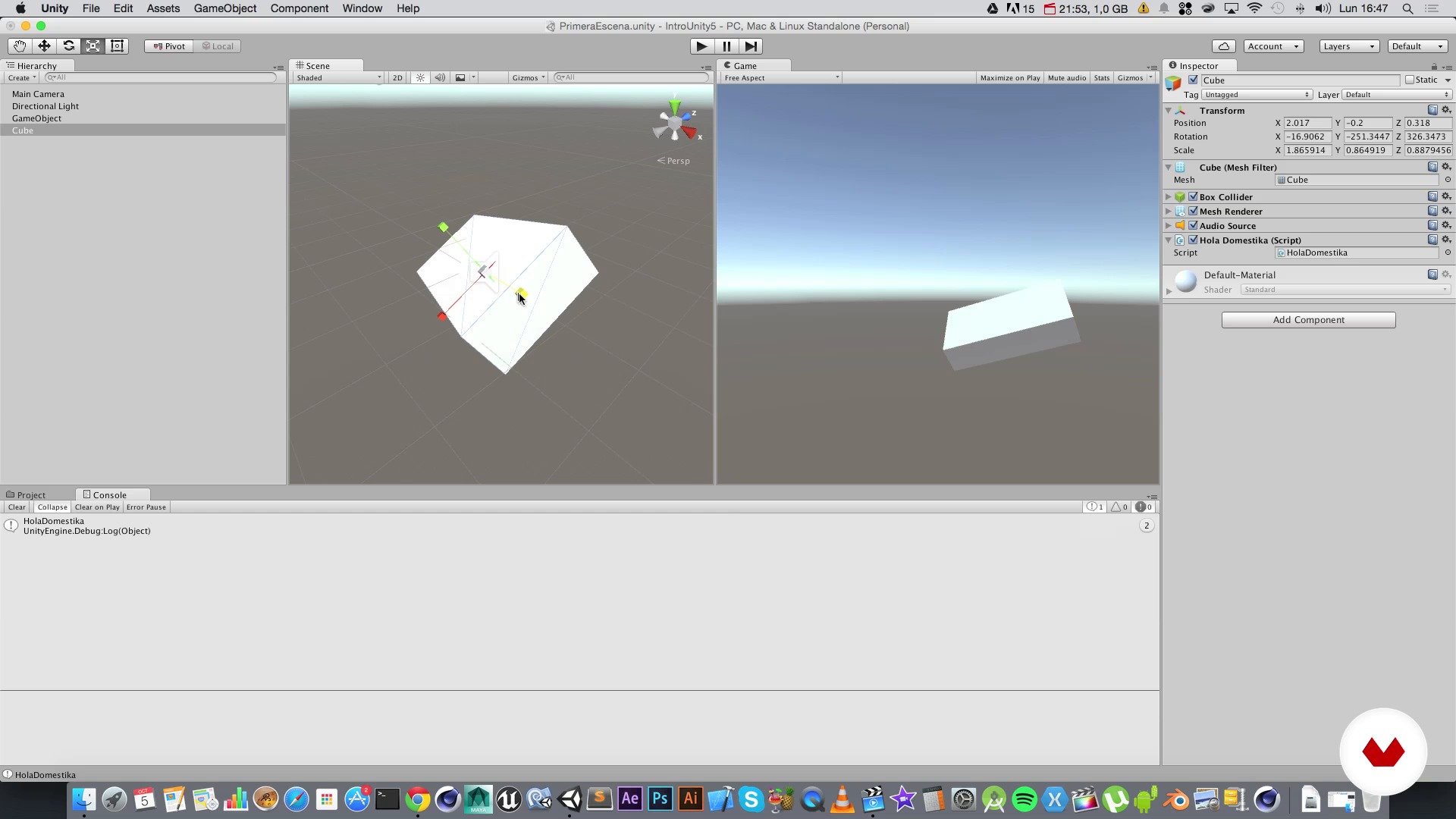Select the Rotate tool
The image size is (1456, 819).
click(x=68, y=45)
